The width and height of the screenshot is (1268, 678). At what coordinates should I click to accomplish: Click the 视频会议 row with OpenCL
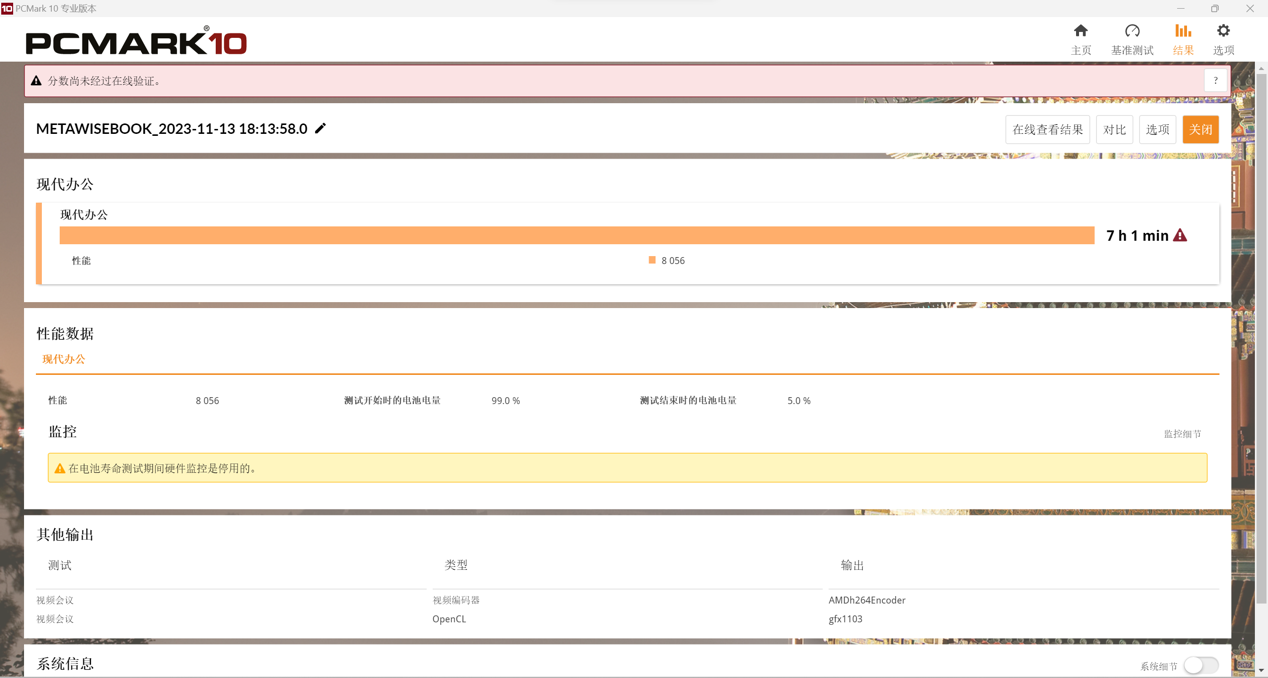click(x=628, y=619)
